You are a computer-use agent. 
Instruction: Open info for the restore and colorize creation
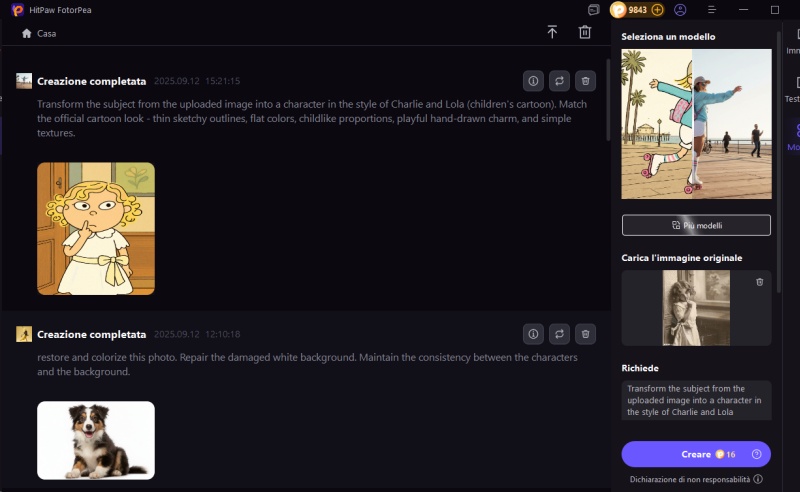click(533, 334)
